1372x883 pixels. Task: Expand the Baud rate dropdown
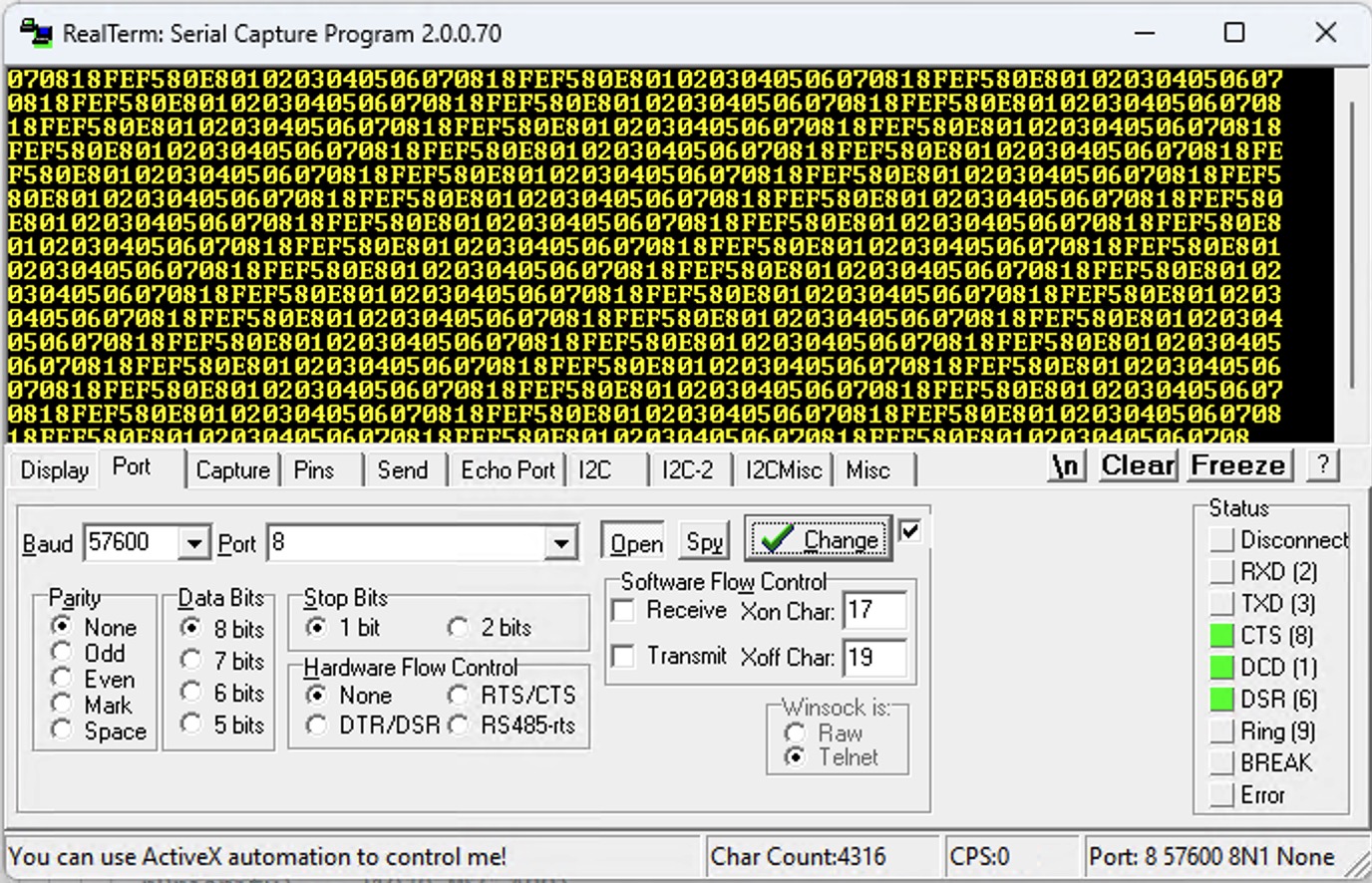[193, 544]
